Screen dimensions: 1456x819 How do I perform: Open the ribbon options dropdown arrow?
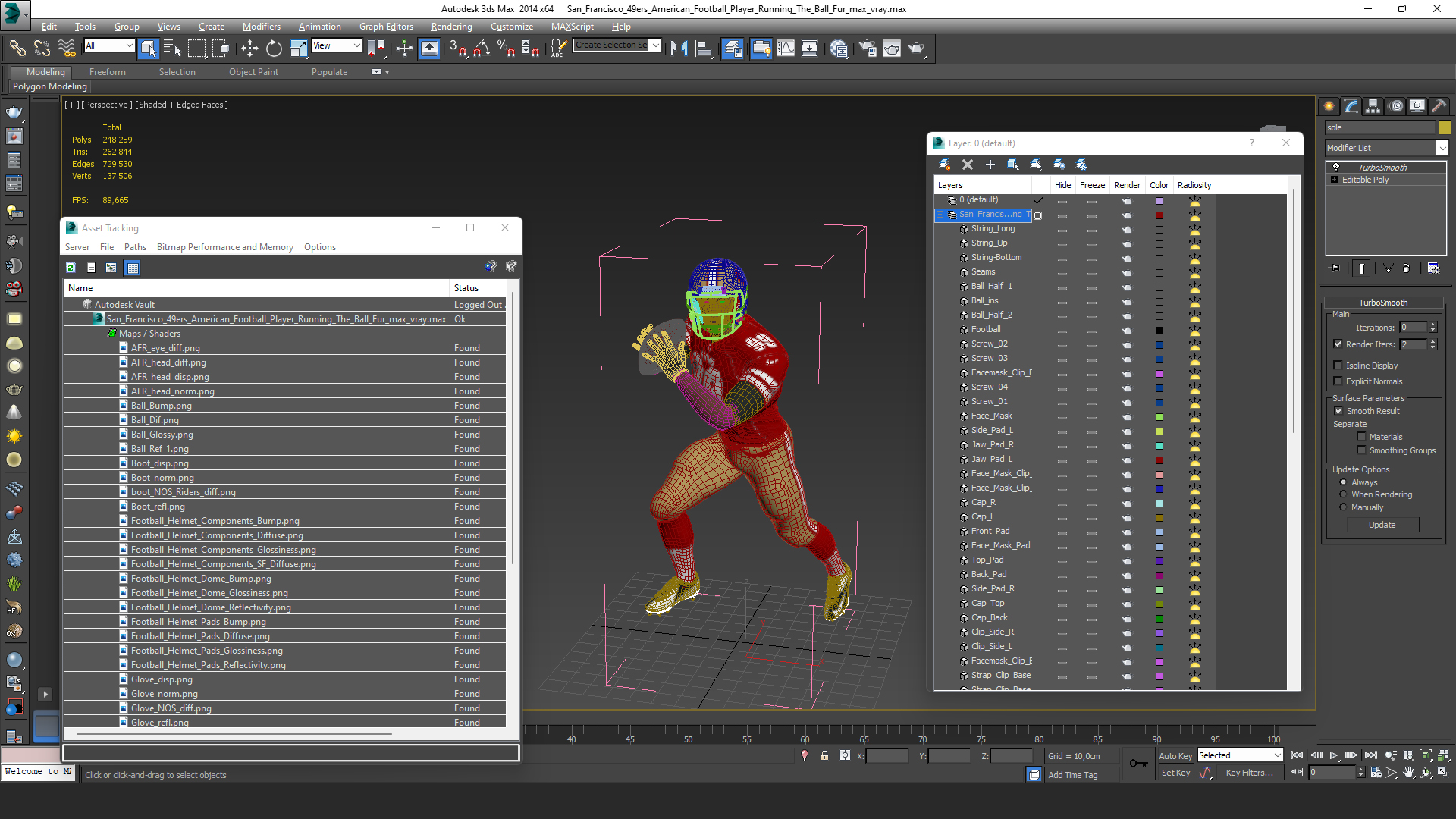388,72
